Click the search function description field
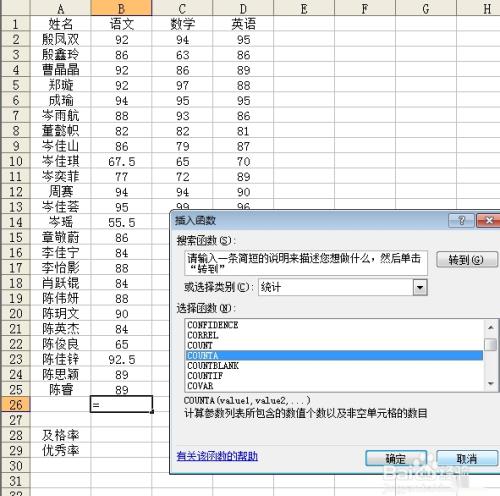Viewport: 500px width, 496px height. coord(306,263)
